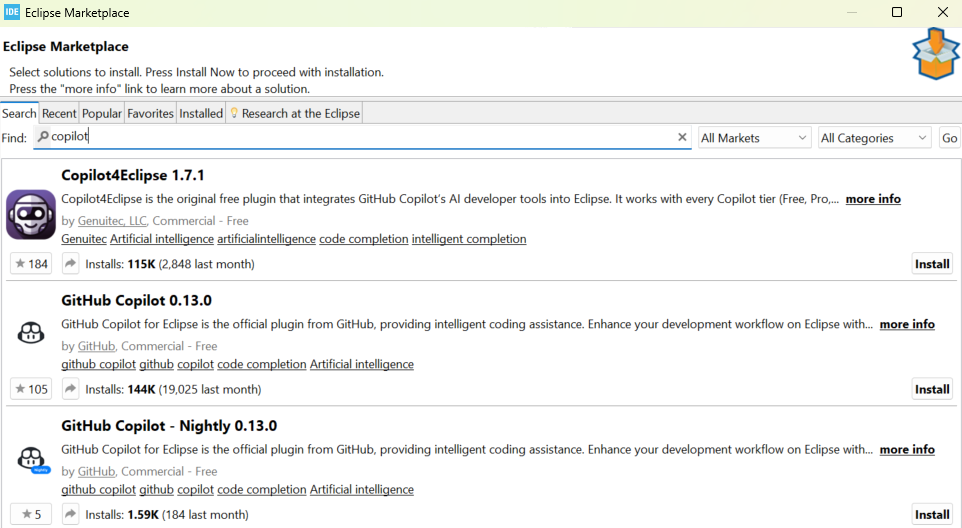Click the GitHub Copilot 0.13.0 logo icon
The image size is (962, 528).
click(31, 333)
